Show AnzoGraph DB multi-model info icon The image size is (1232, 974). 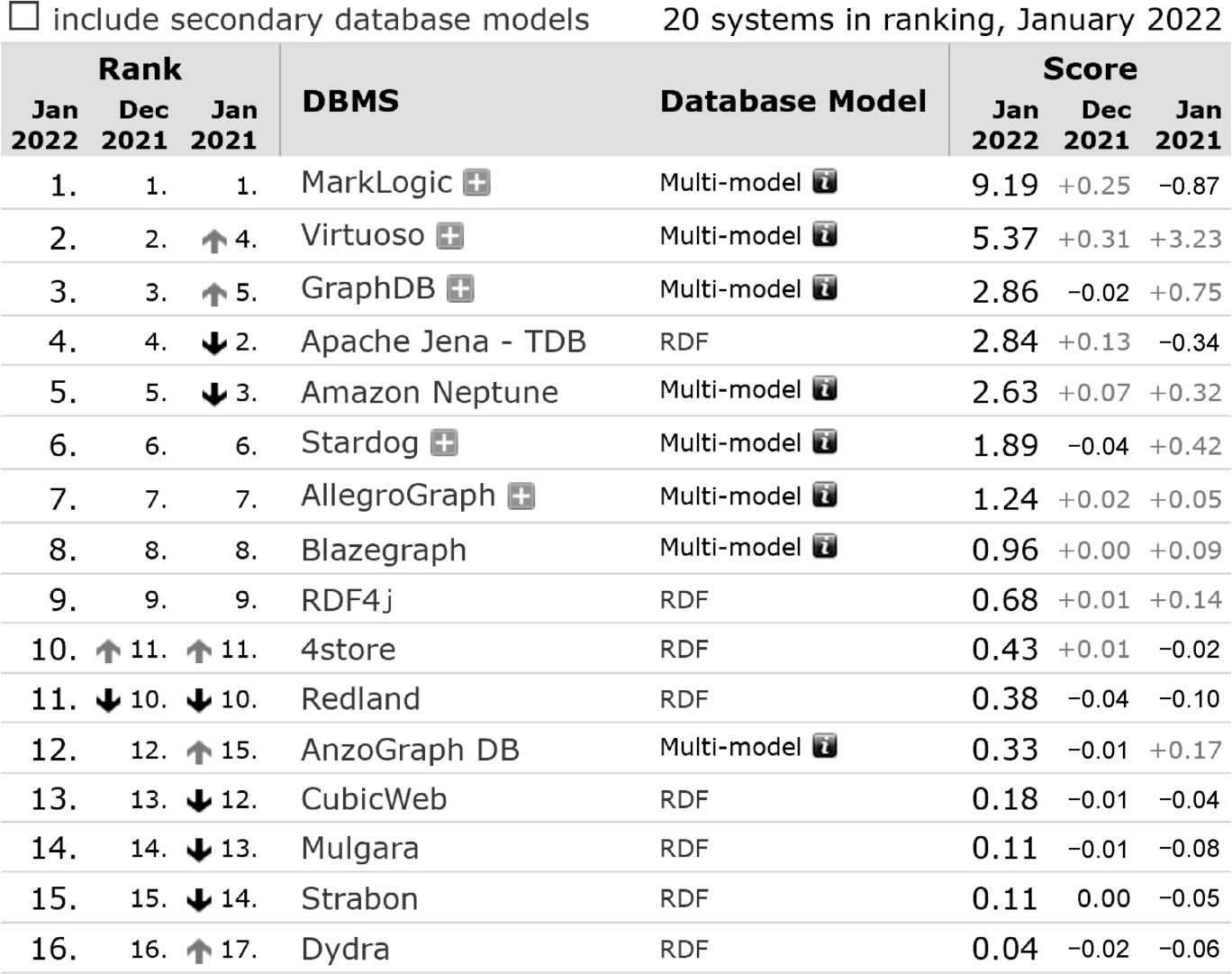coord(824,747)
